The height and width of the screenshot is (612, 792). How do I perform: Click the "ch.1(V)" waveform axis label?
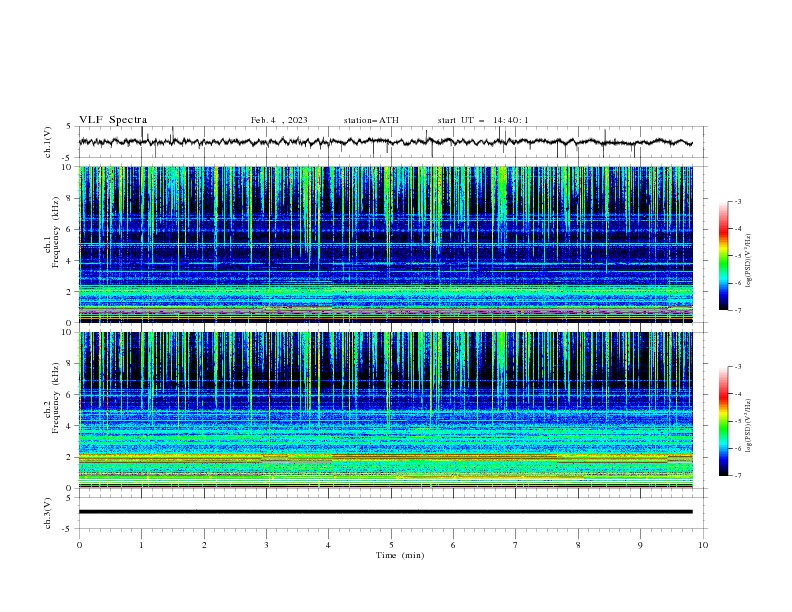[x=48, y=142]
